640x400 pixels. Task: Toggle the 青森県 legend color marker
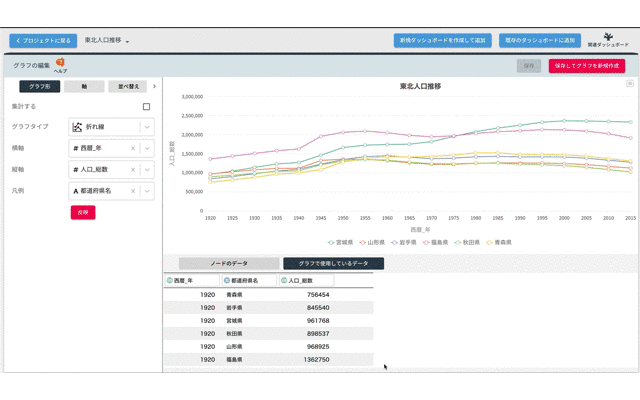489,242
